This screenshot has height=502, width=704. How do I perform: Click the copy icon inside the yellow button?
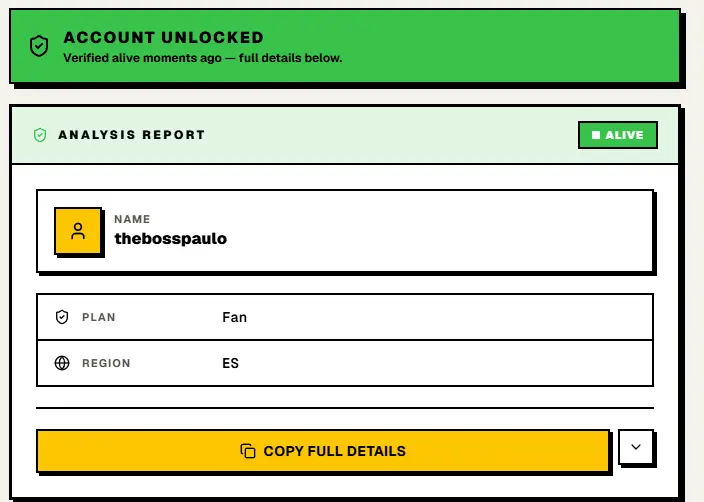point(248,451)
